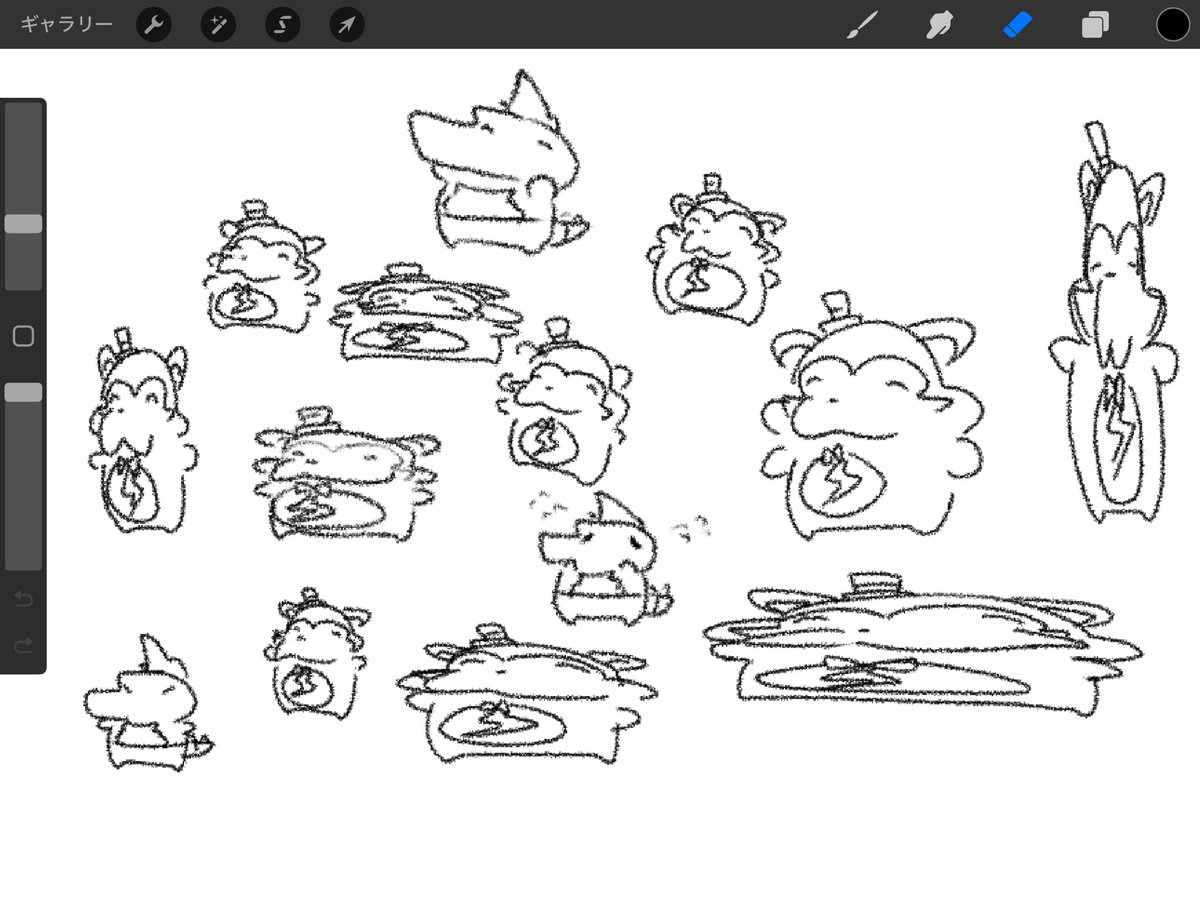Select the blue Eraser tool
The image size is (1200, 900).
click(x=1016, y=24)
